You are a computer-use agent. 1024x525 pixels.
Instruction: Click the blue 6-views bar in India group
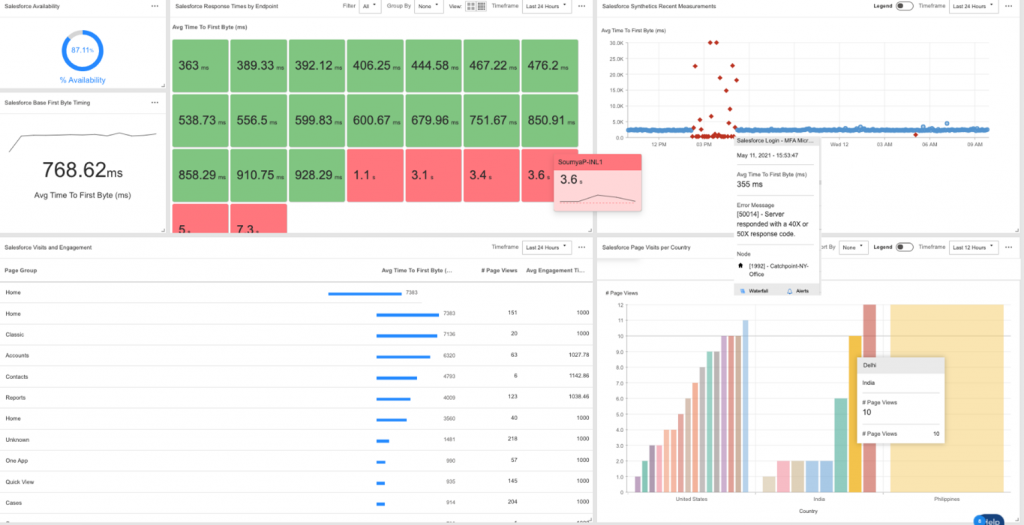tap(840, 445)
